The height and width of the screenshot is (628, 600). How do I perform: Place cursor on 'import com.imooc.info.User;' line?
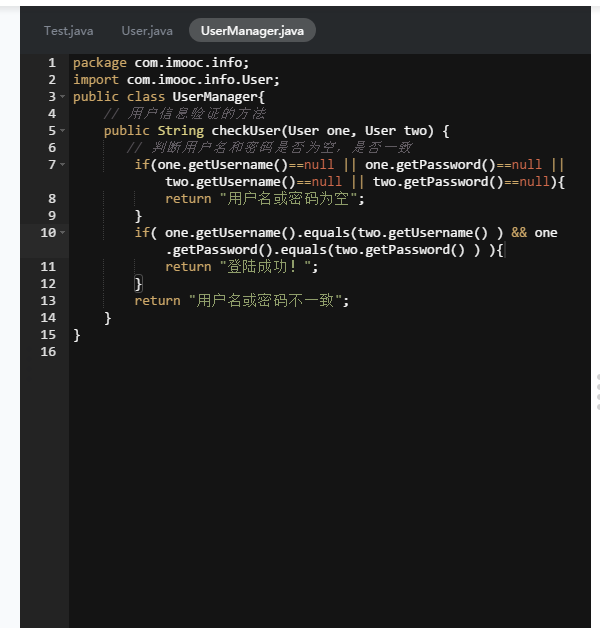[x=176, y=80]
